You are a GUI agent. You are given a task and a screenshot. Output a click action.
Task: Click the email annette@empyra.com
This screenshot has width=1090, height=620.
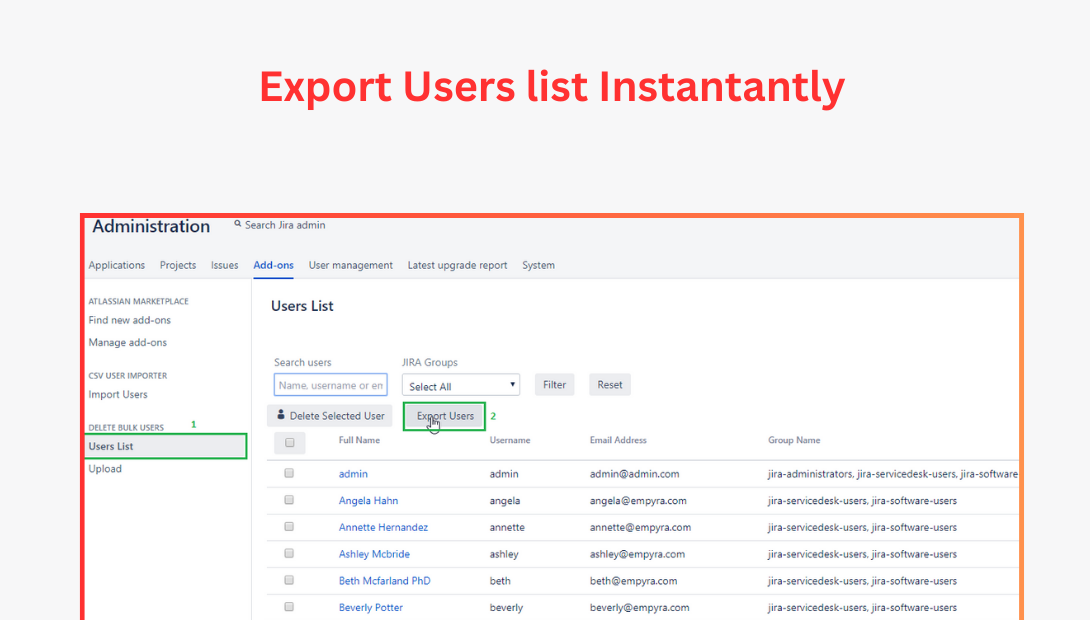[640, 527]
